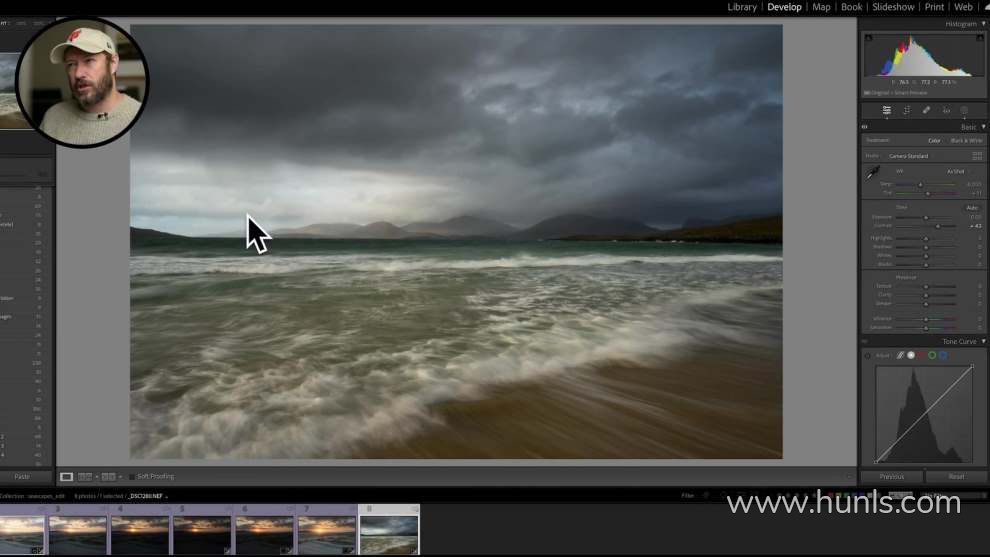Switch to the Library module
The height and width of the screenshot is (557, 990).
pos(742,7)
